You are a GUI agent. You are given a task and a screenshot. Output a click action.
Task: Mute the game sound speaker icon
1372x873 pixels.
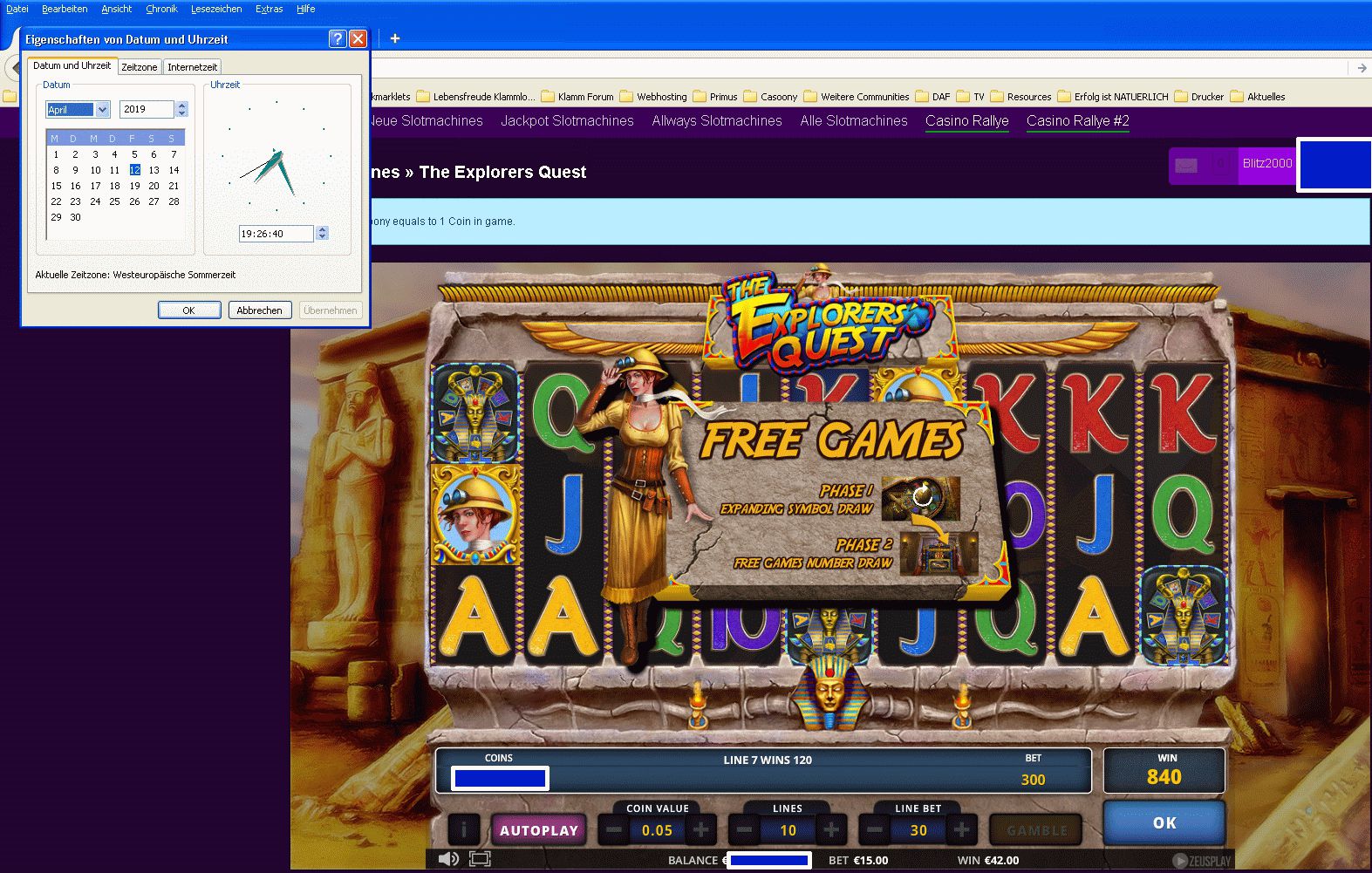(x=448, y=859)
